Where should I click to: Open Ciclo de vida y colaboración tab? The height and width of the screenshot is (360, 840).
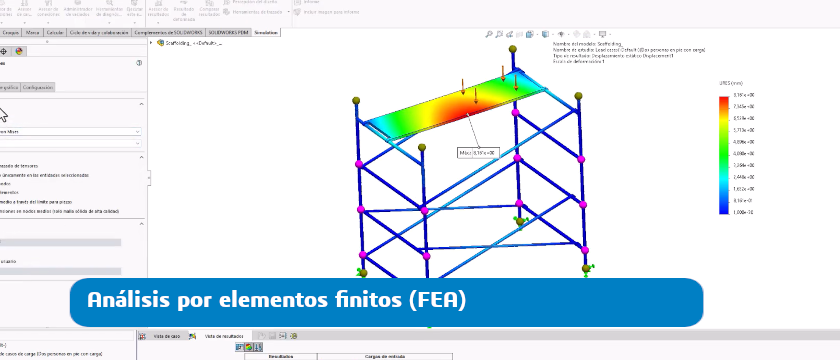pos(99,33)
